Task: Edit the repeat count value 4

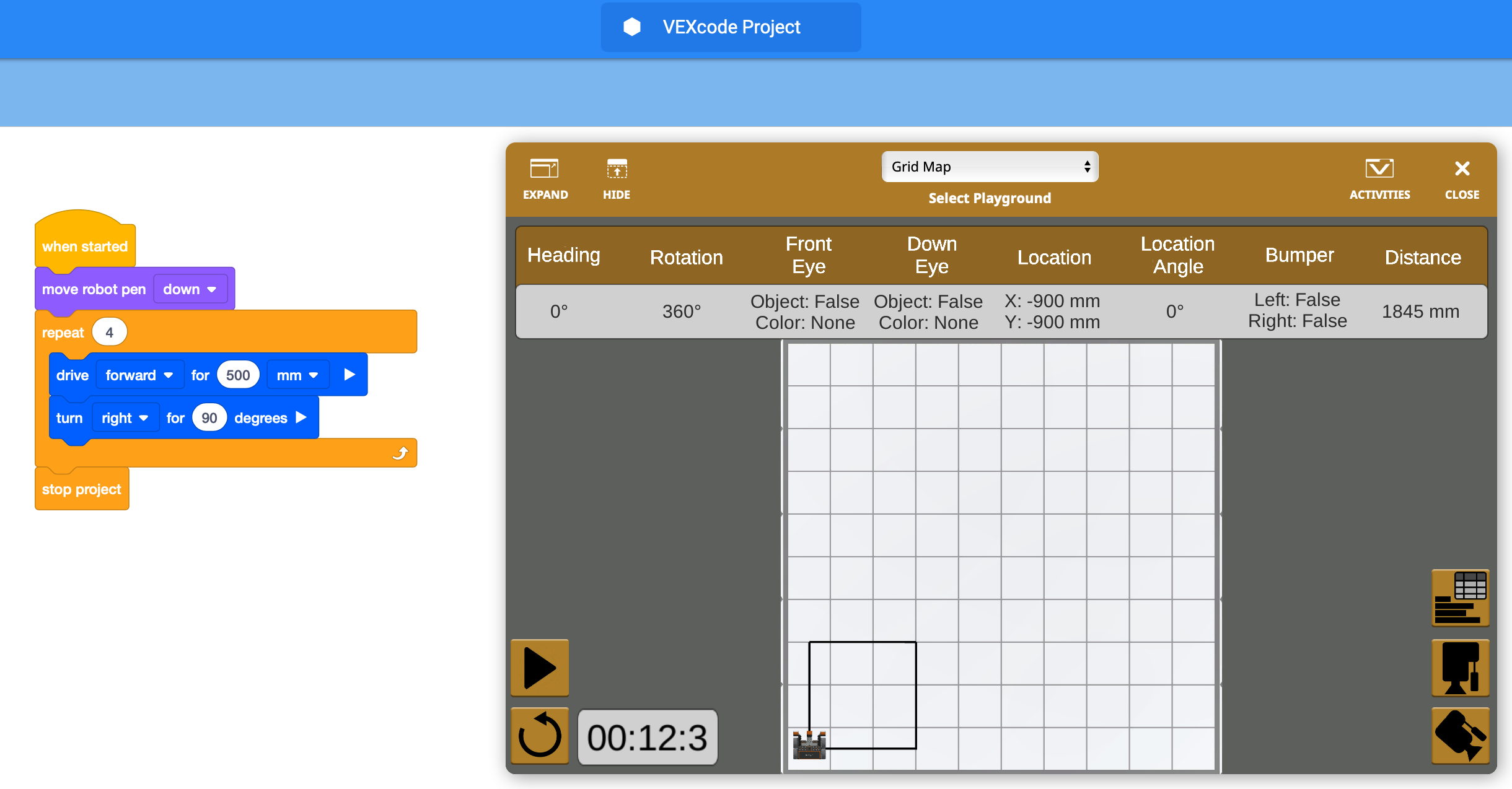Action: [x=109, y=331]
